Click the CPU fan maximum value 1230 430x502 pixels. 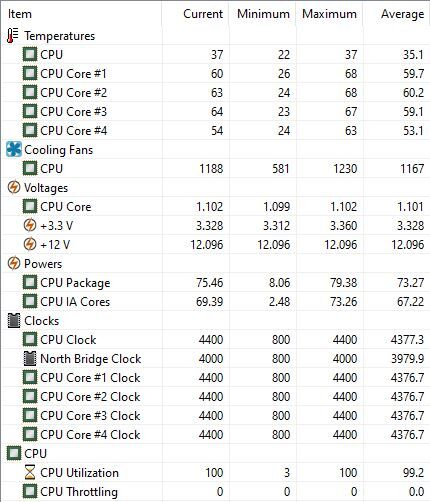[345, 169]
